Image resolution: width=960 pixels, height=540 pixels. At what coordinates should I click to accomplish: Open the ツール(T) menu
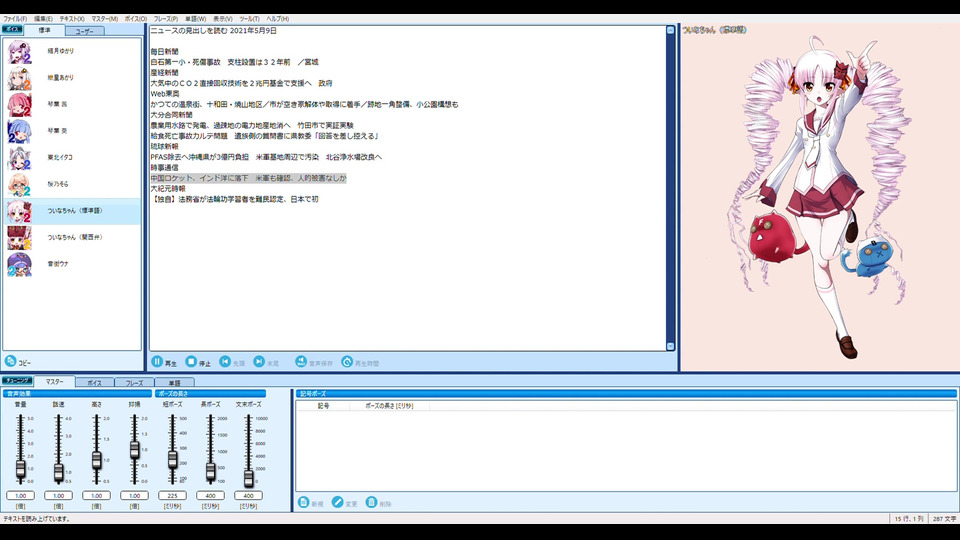point(249,19)
